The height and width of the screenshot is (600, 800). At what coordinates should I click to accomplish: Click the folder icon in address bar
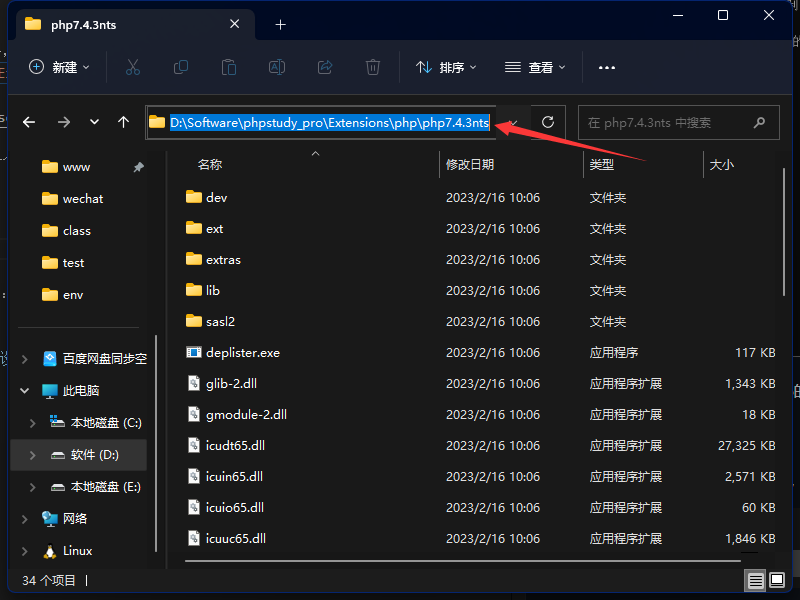coord(157,122)
